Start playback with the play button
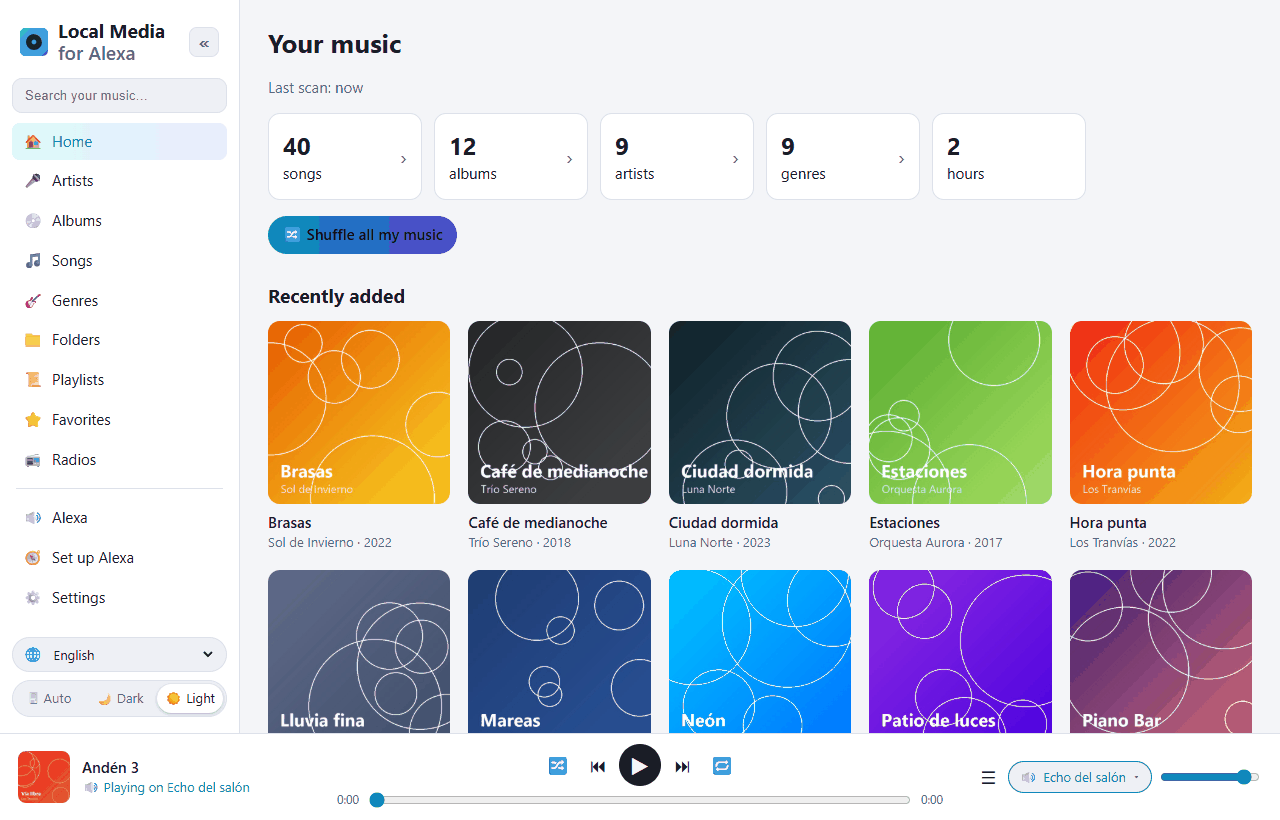This screenshot has height=820, width=1280. point(640,766)
